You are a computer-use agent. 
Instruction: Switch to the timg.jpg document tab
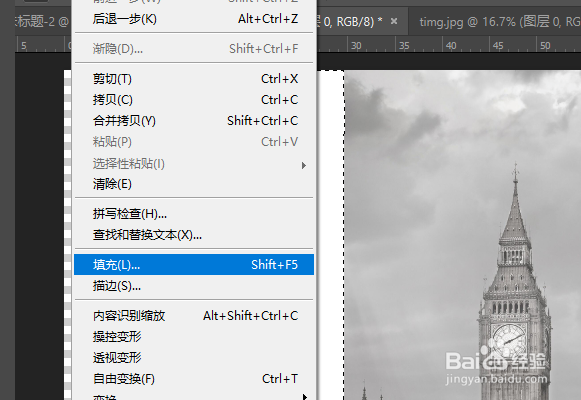[x=495, y=22]
